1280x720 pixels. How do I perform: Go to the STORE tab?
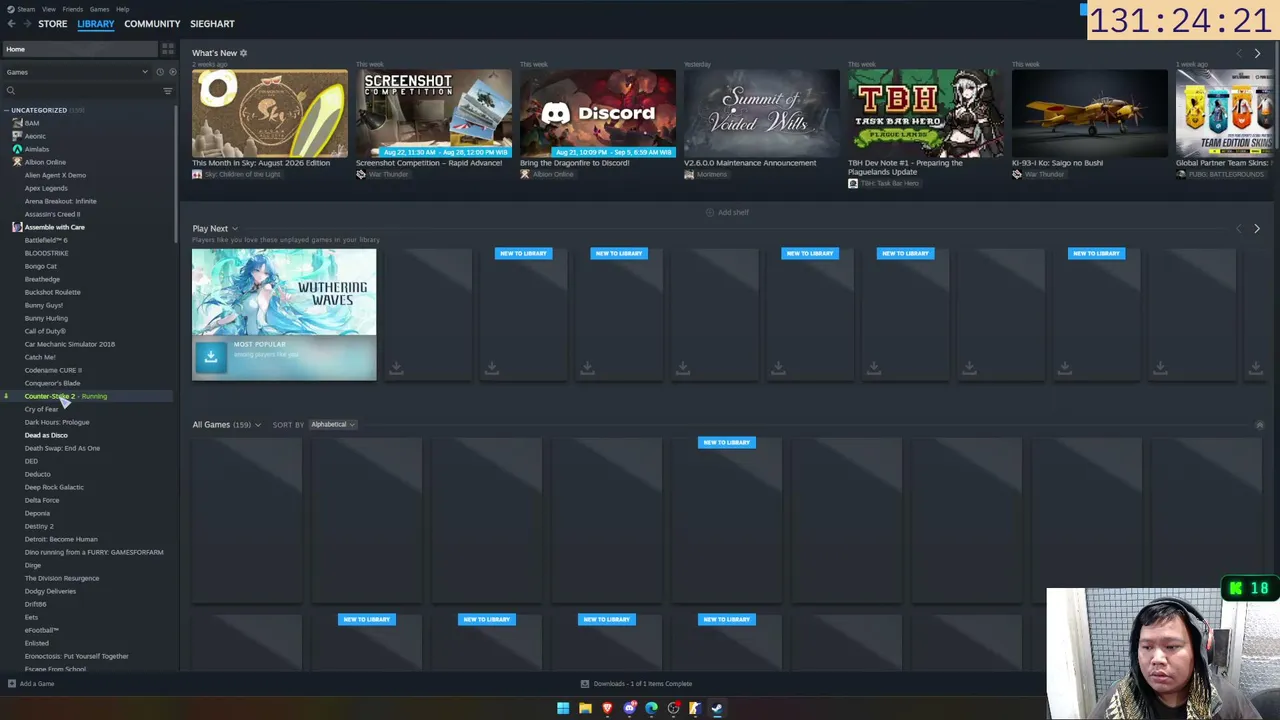click(x=52, y=24)
